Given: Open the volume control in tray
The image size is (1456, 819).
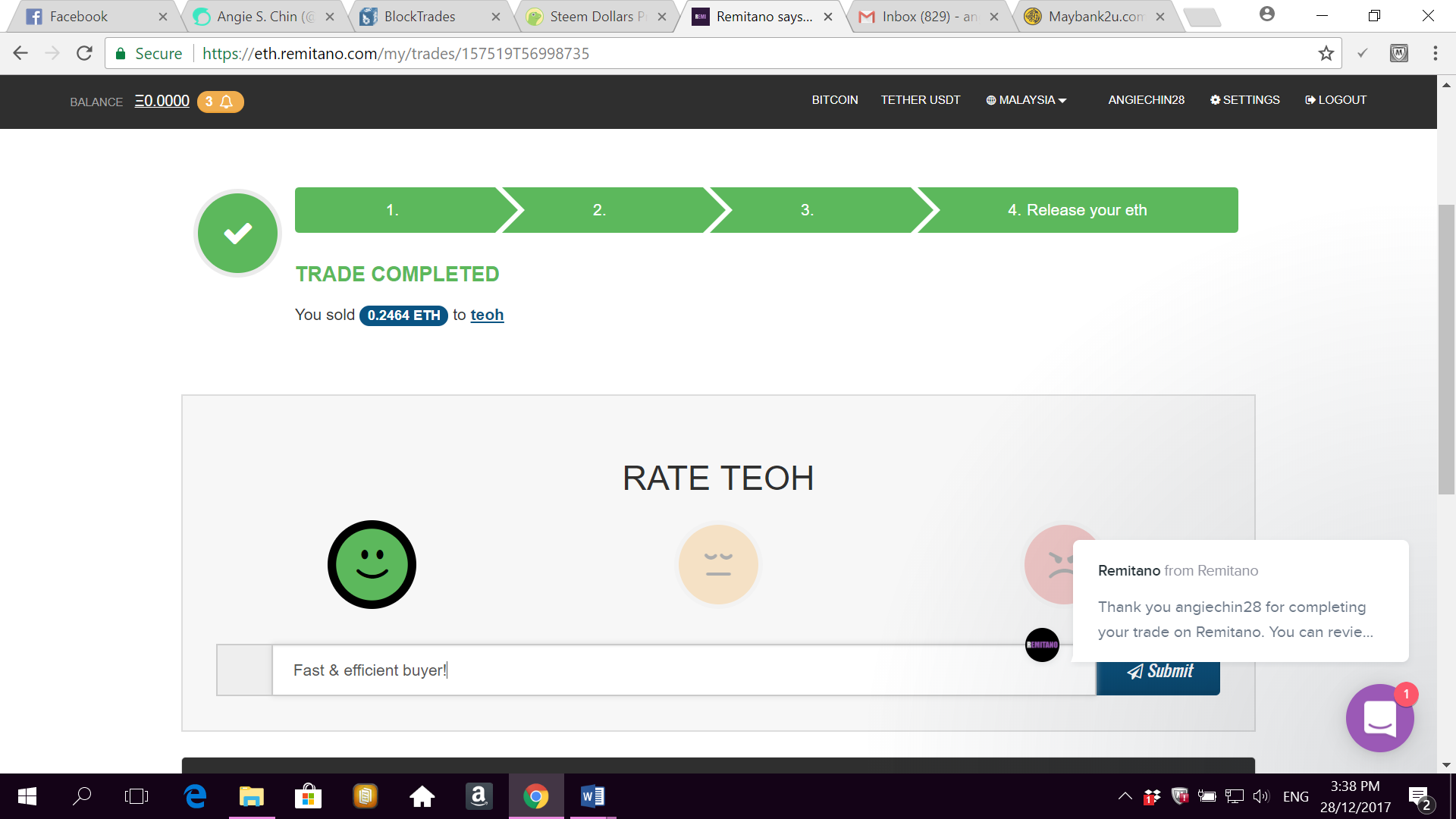Looking at the screenshot, I should click(1260, 796).
